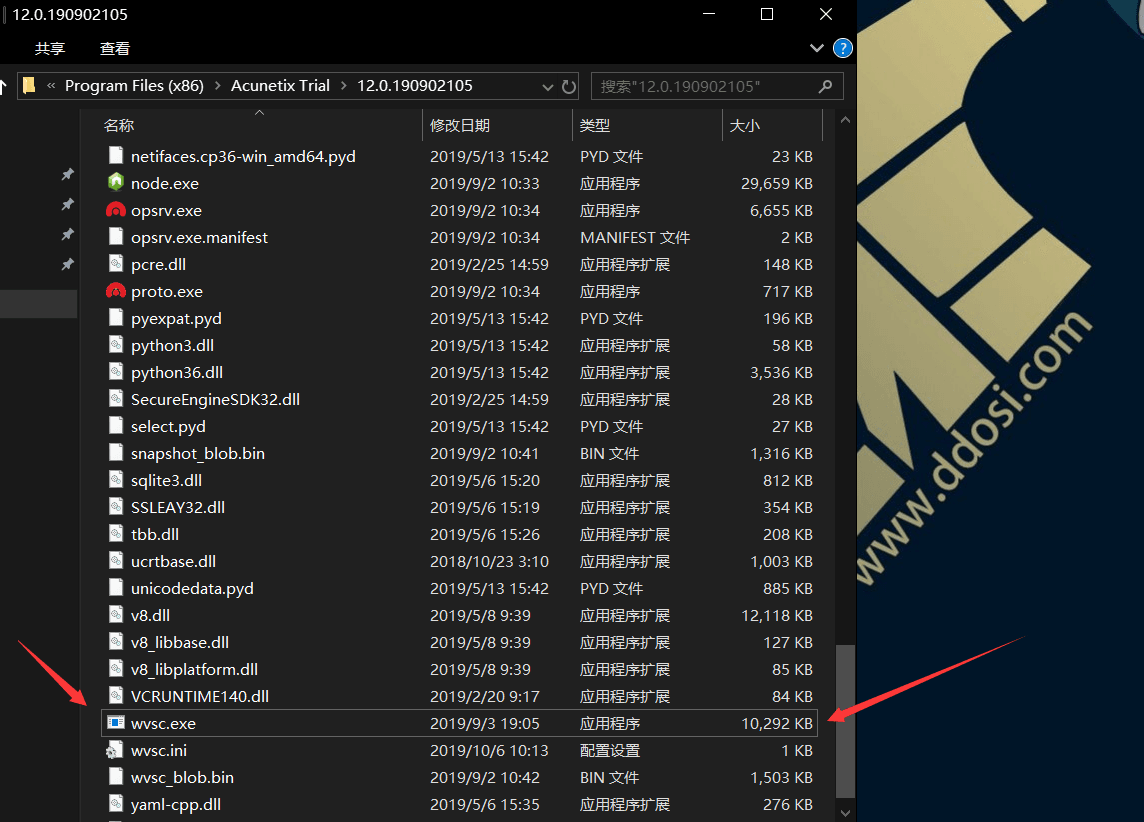Click the node.exe file icon

pyautogui.click(x=115, y=182)
